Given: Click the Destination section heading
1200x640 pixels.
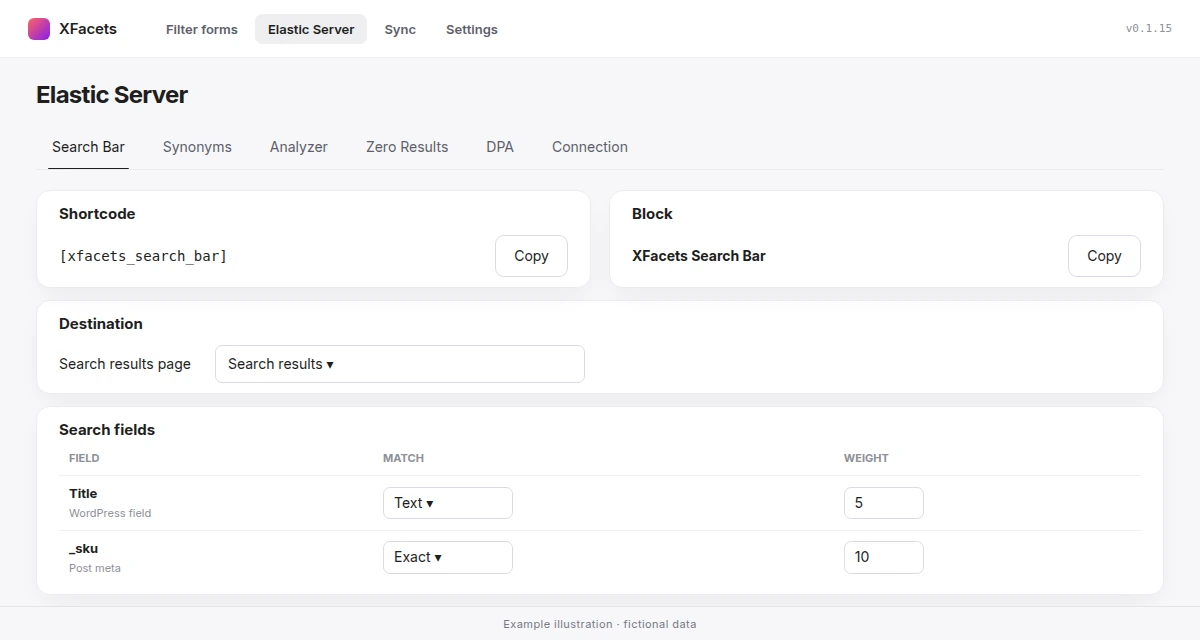Looking at the screenshot, I should (x=101, y=324).
